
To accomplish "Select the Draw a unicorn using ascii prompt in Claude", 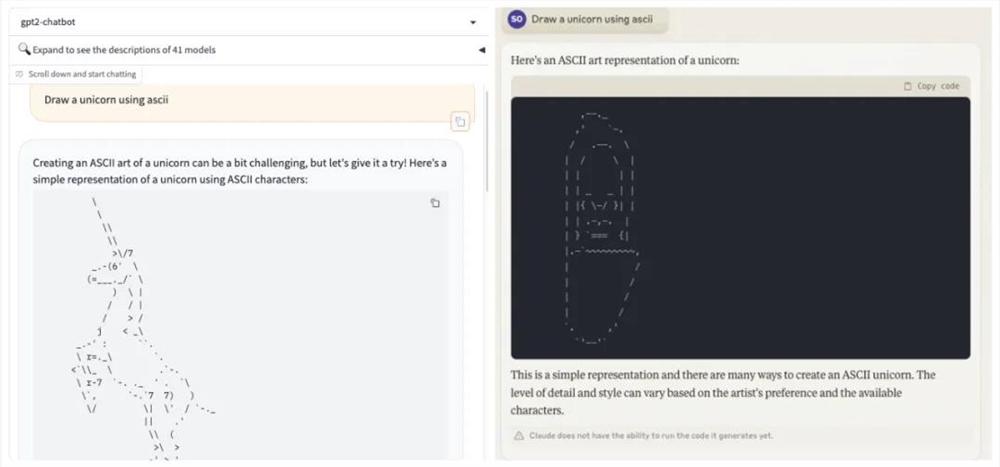I will coord(592,19).
